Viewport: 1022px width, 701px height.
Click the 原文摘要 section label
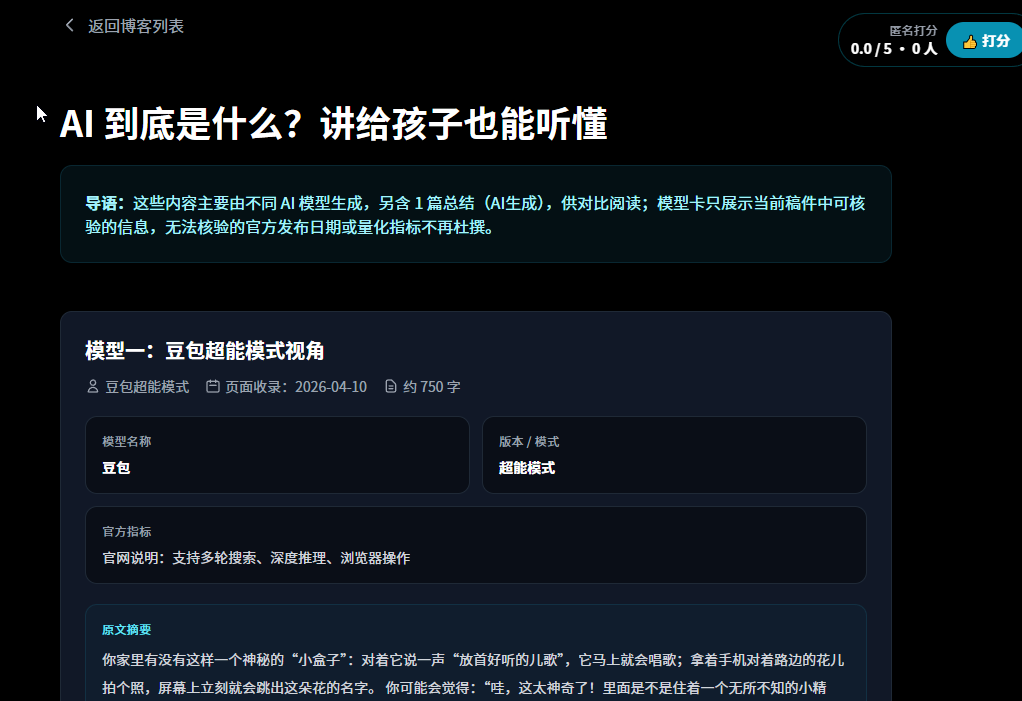(127, 630)
